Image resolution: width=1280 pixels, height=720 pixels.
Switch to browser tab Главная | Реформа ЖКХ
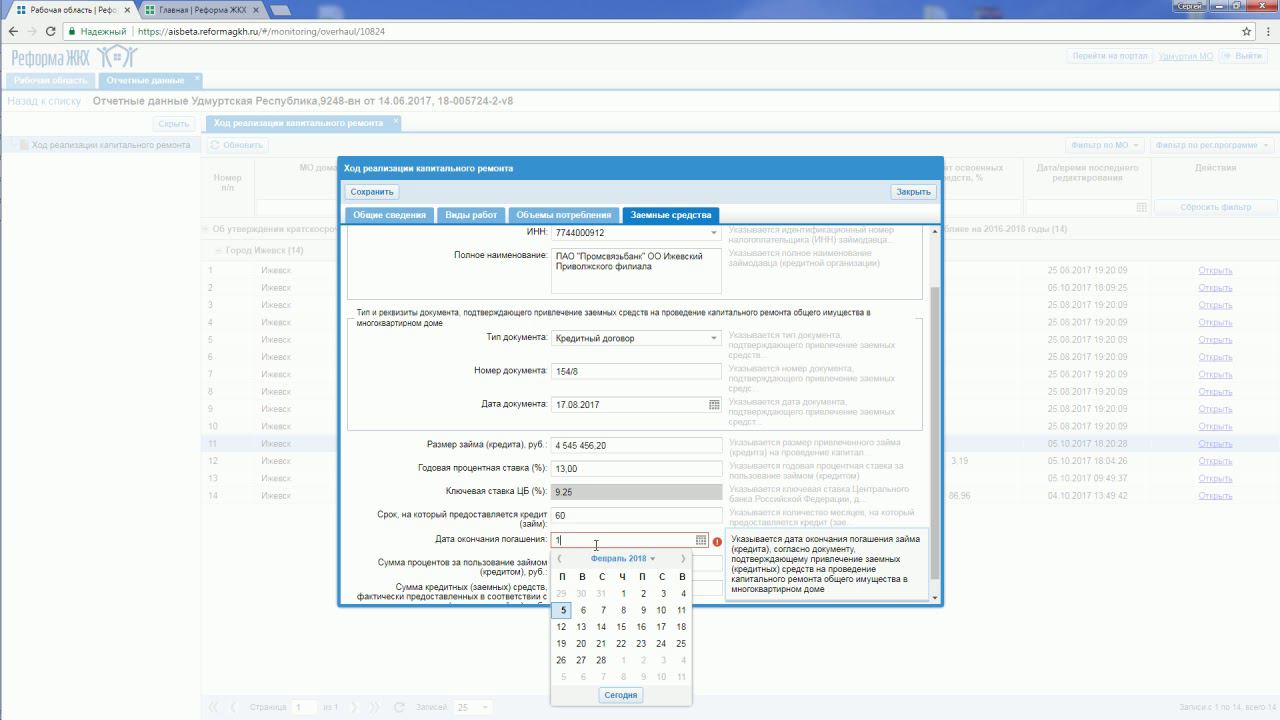coord(204,8)
